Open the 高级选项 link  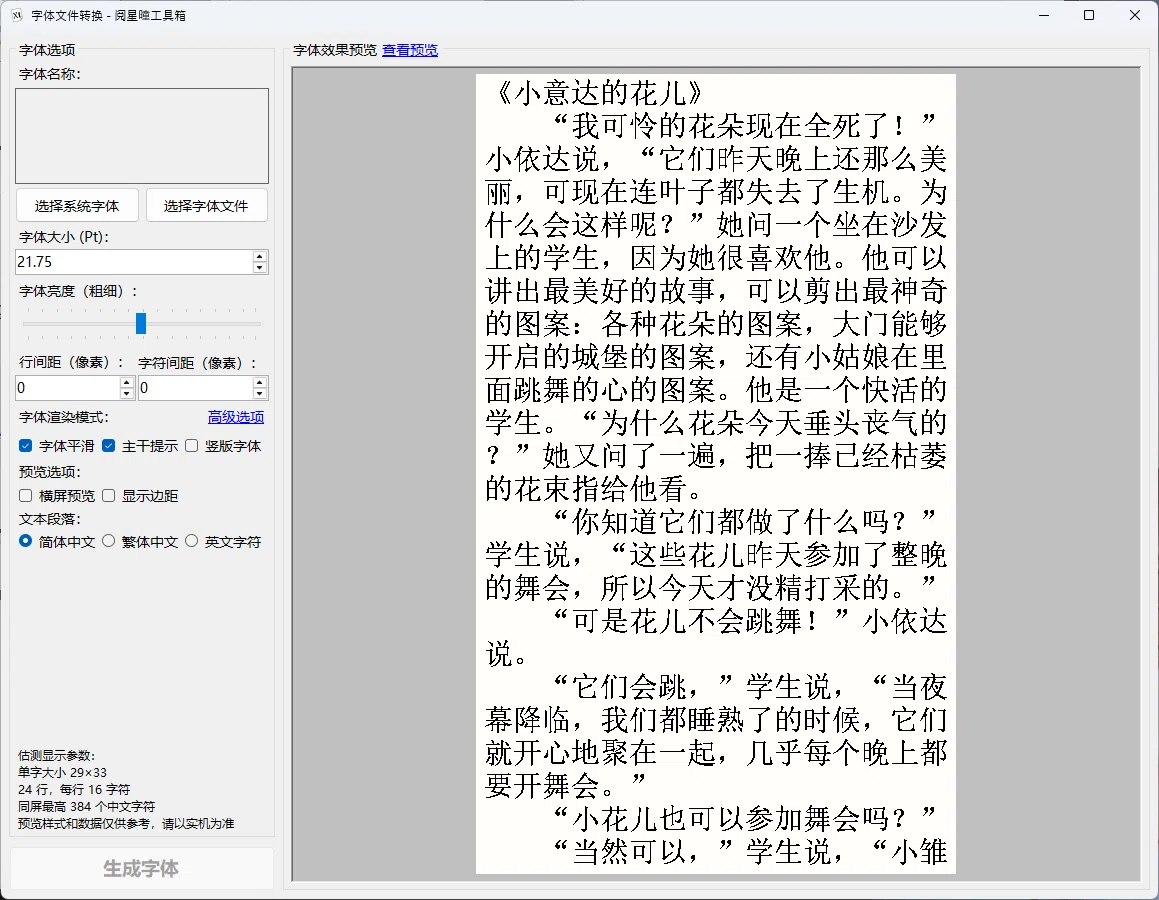pyautogui.click(x=236, y=417)
